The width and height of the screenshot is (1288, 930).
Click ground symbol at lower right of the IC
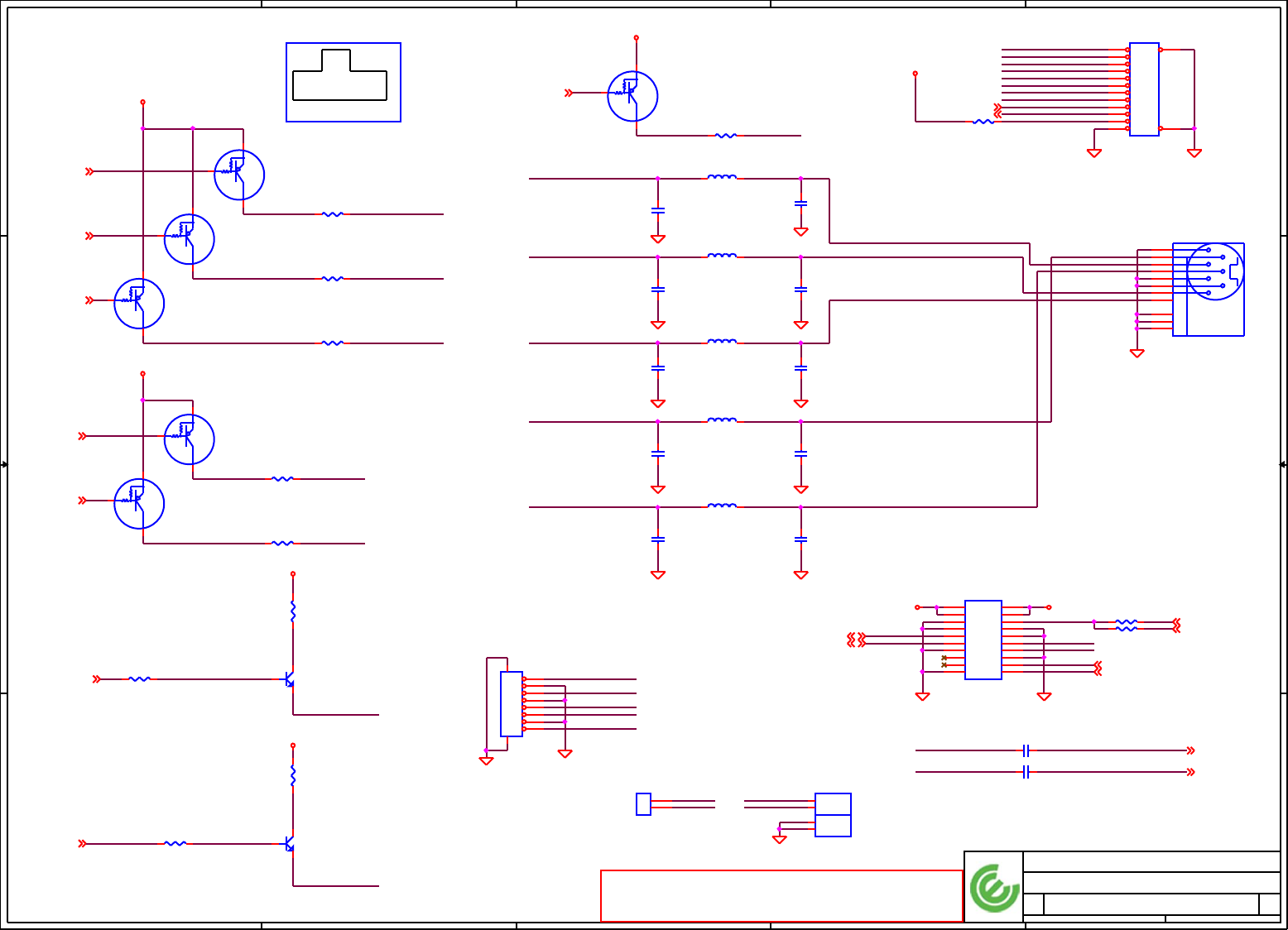(x=1044, y=697)
